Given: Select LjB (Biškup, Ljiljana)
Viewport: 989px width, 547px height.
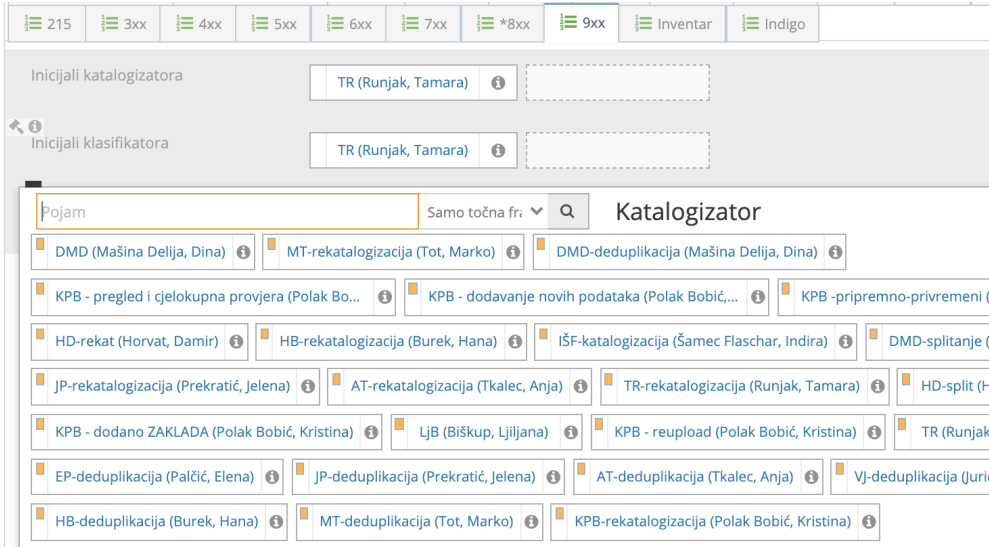Looking at the screenshot, I should coord(483,432).
